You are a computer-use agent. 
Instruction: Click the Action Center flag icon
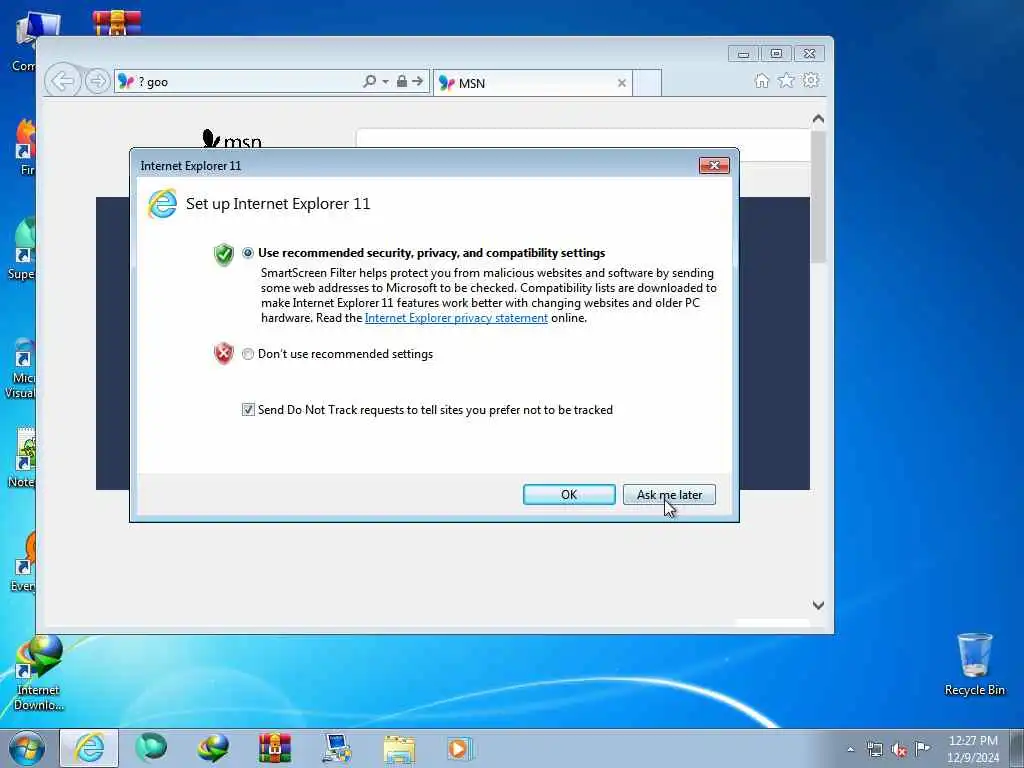[x=922, y=749]
